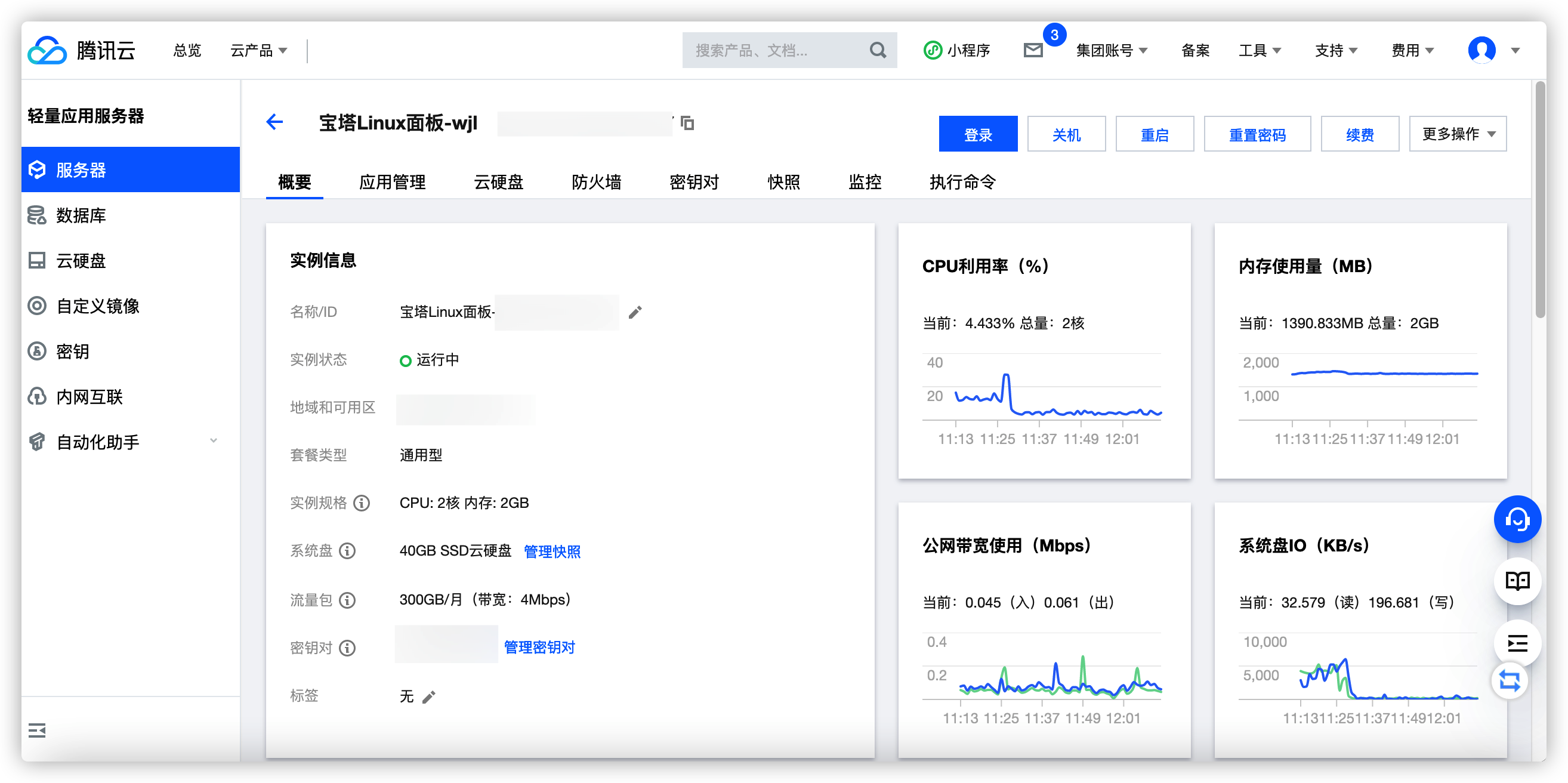
Task: Open the 支持 dropdown
Action: point(1335,50)
